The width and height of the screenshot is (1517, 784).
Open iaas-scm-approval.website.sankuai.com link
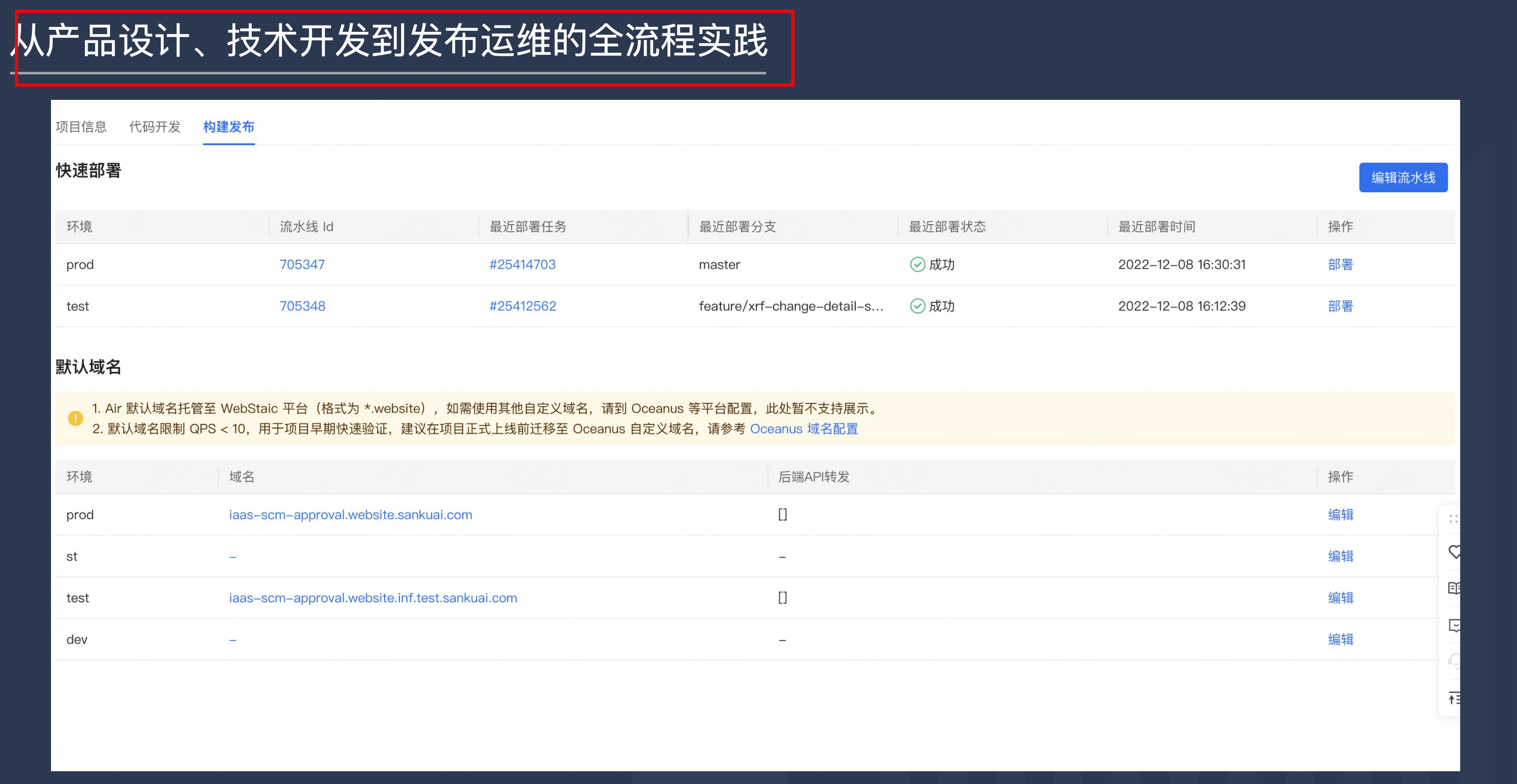click(351, 515)
